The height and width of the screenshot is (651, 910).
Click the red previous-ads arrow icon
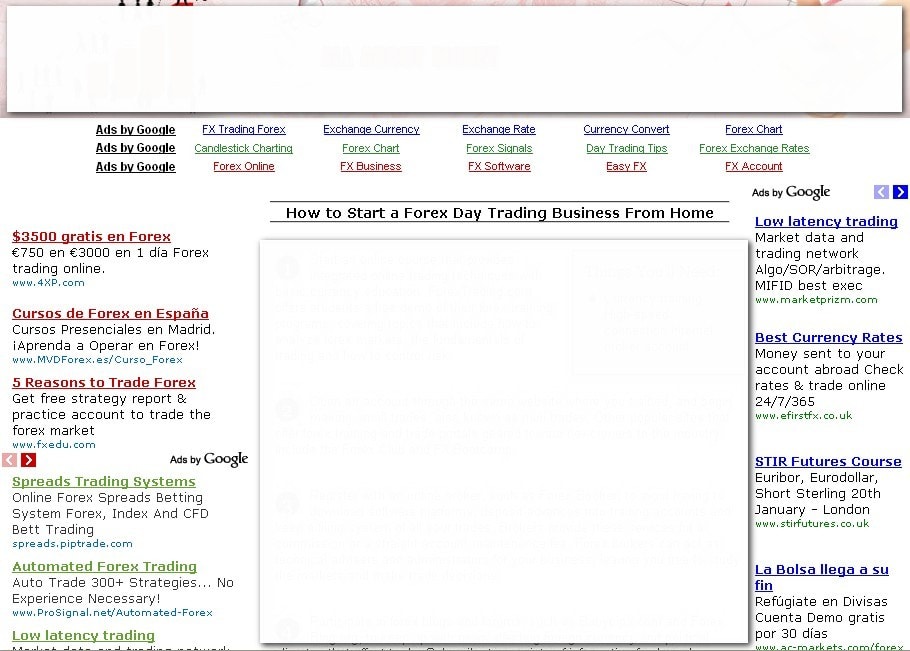9,460
